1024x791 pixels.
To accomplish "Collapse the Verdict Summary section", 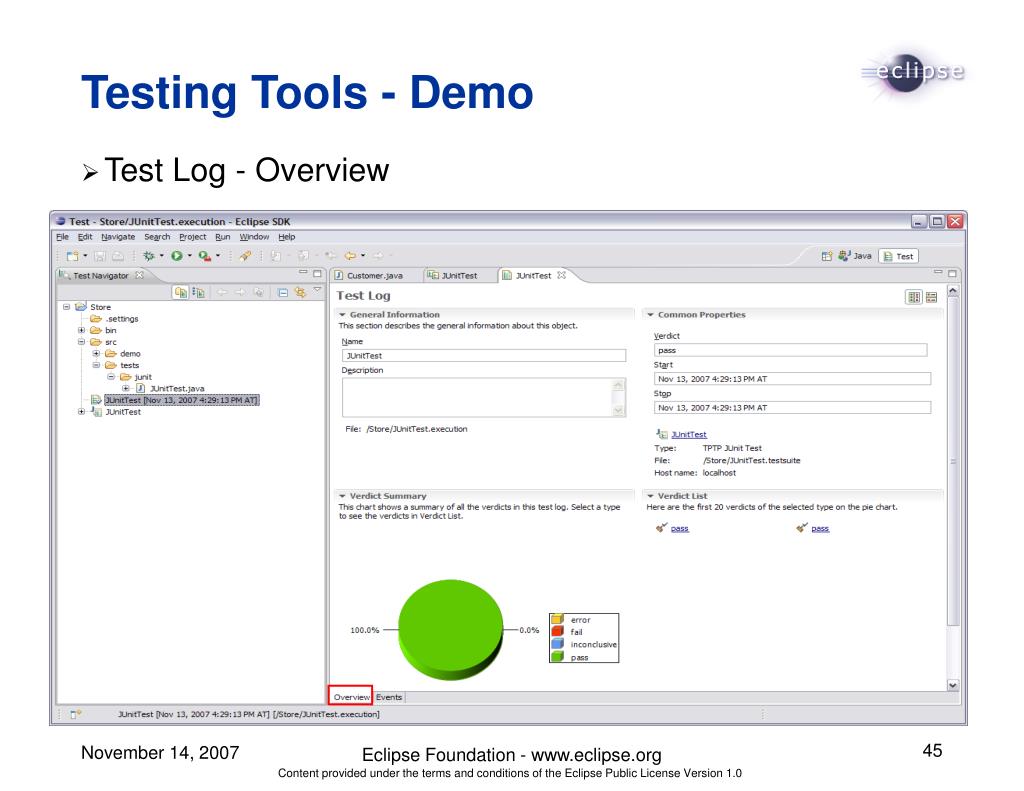I will (x=342, y=496).
